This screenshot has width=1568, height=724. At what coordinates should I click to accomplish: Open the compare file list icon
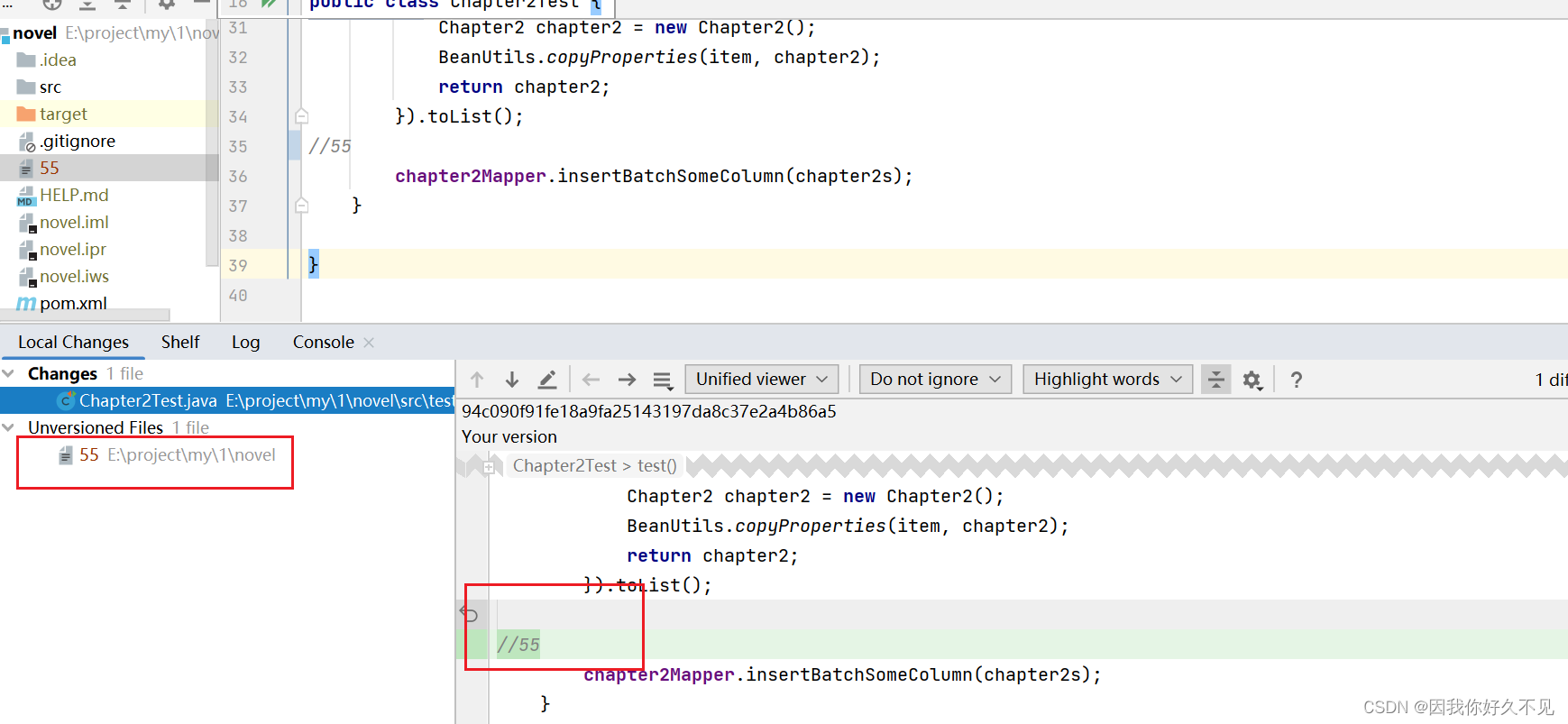[663, 380]
